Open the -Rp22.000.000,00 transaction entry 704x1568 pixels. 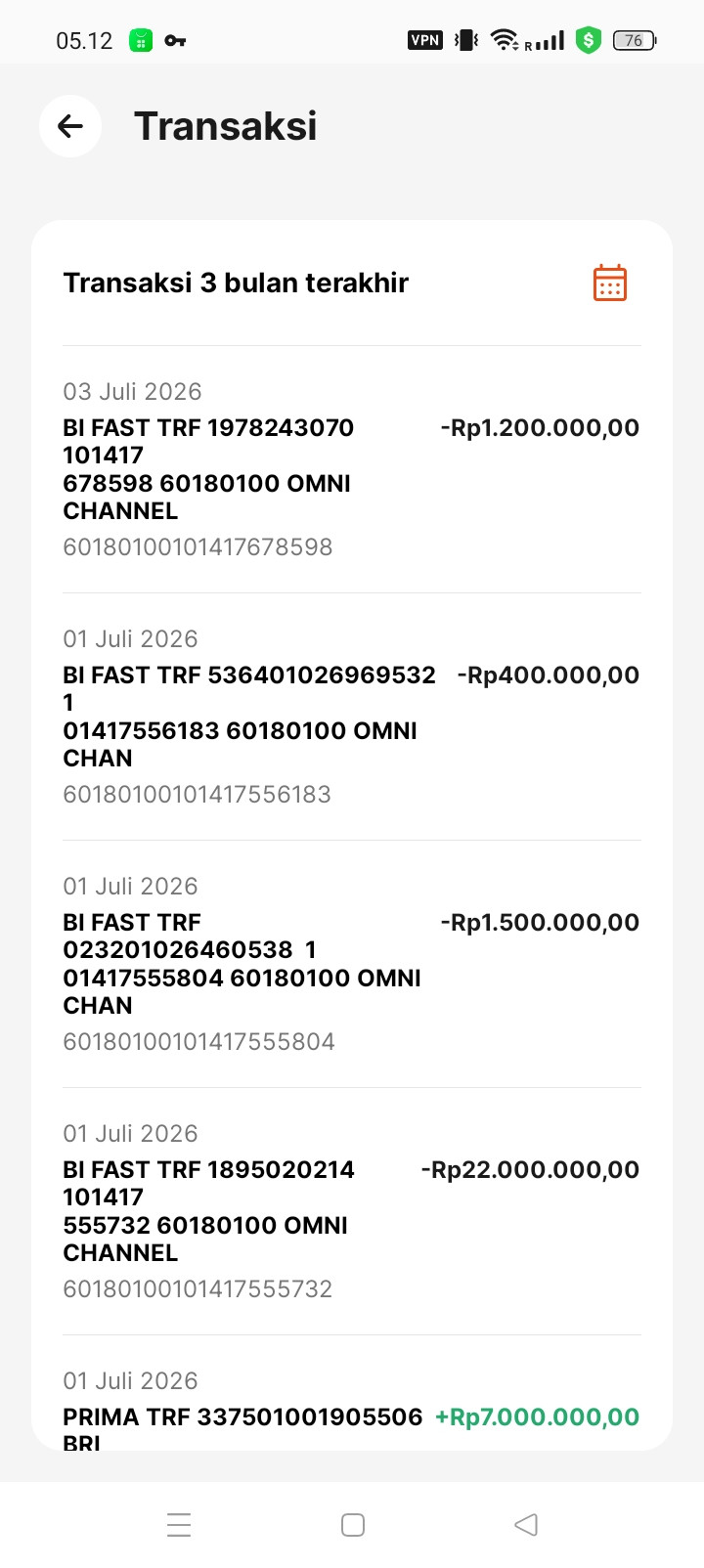pos(352,1211)
